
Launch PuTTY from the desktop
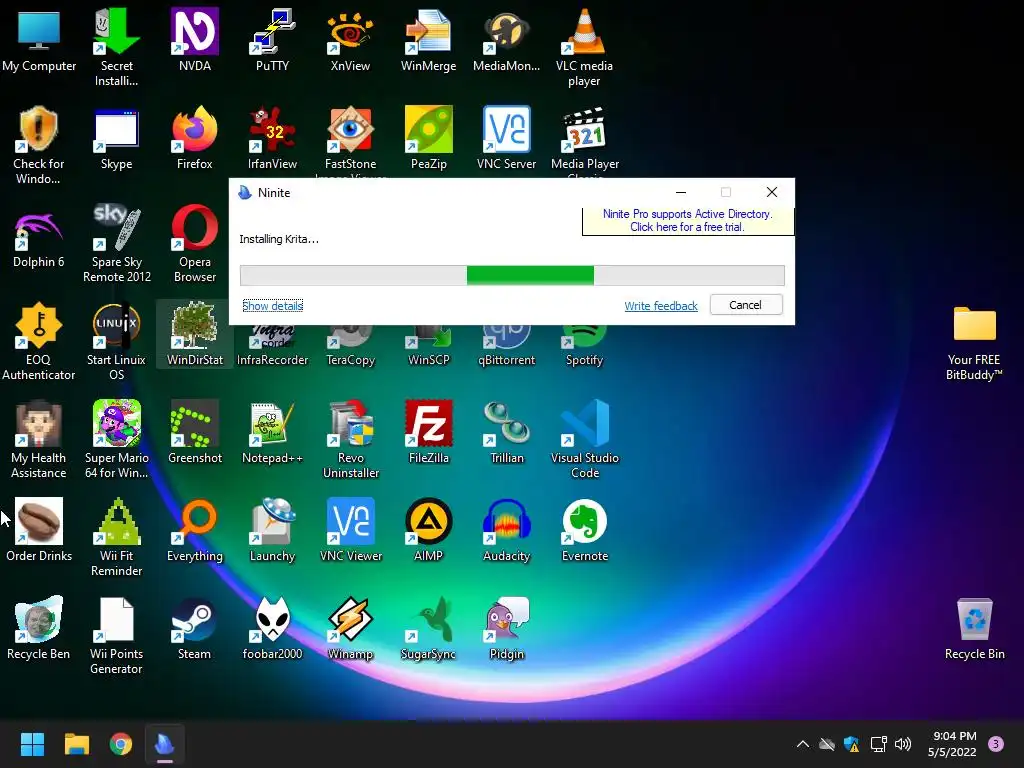(x=272, y=40)
